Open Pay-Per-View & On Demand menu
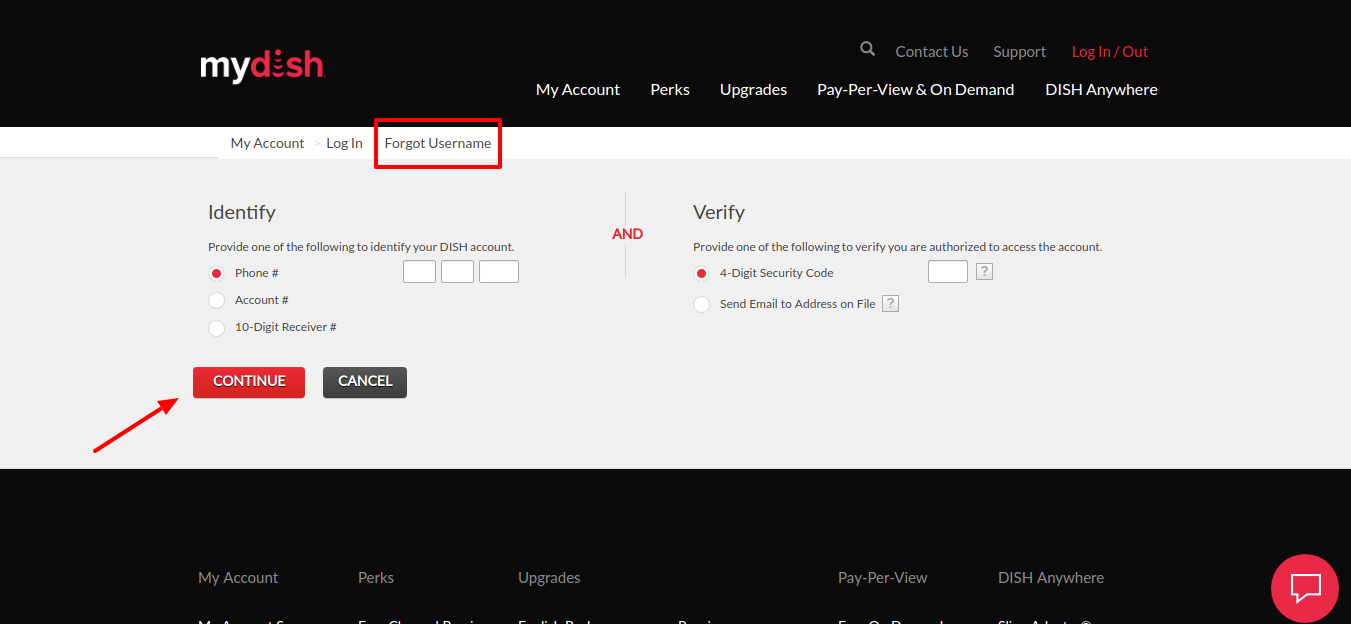Image resolution: width=1351 pixels, height=624 pixels. pos(915,89)
